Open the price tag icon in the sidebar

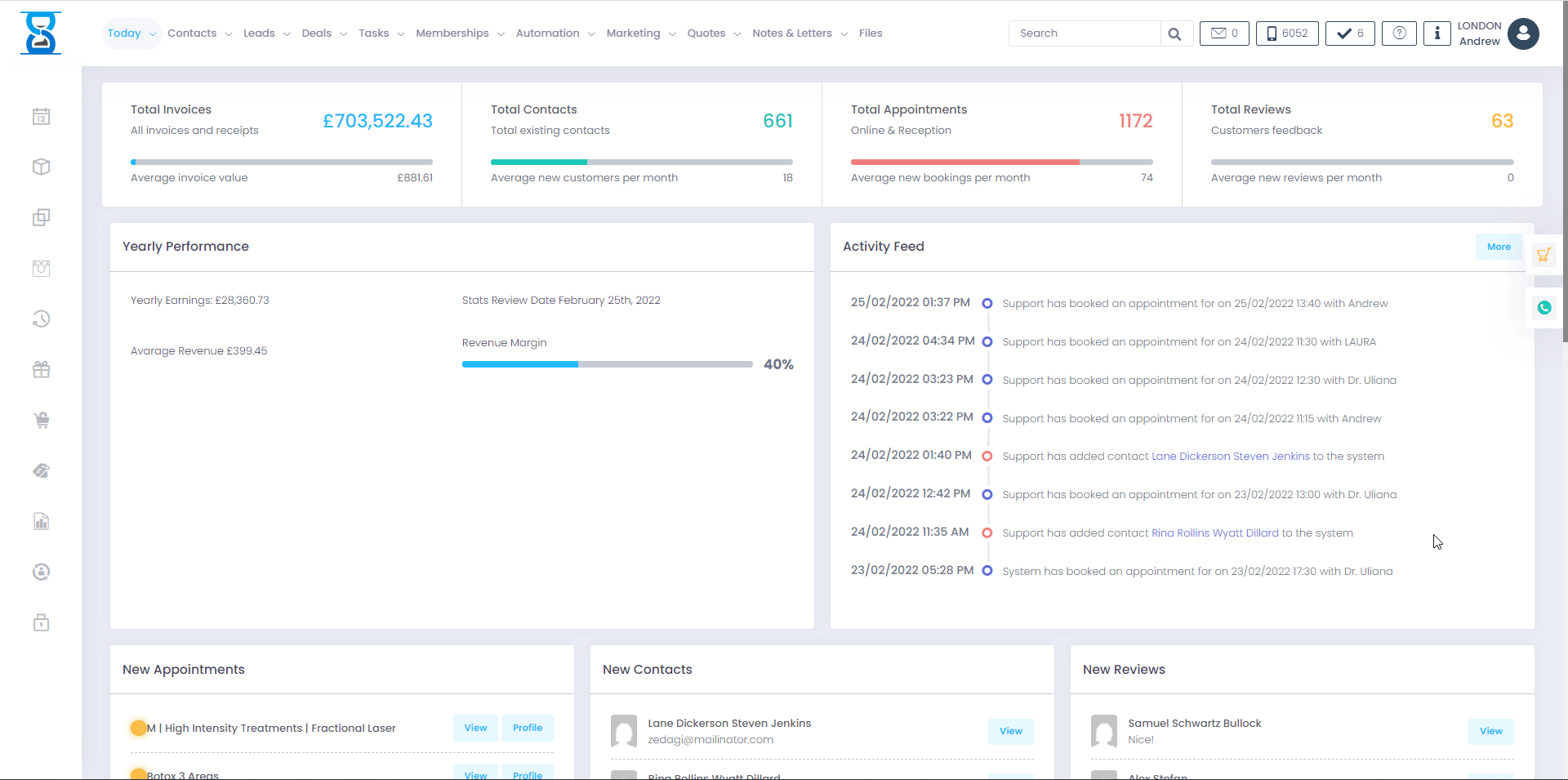(x=41, y=470)
